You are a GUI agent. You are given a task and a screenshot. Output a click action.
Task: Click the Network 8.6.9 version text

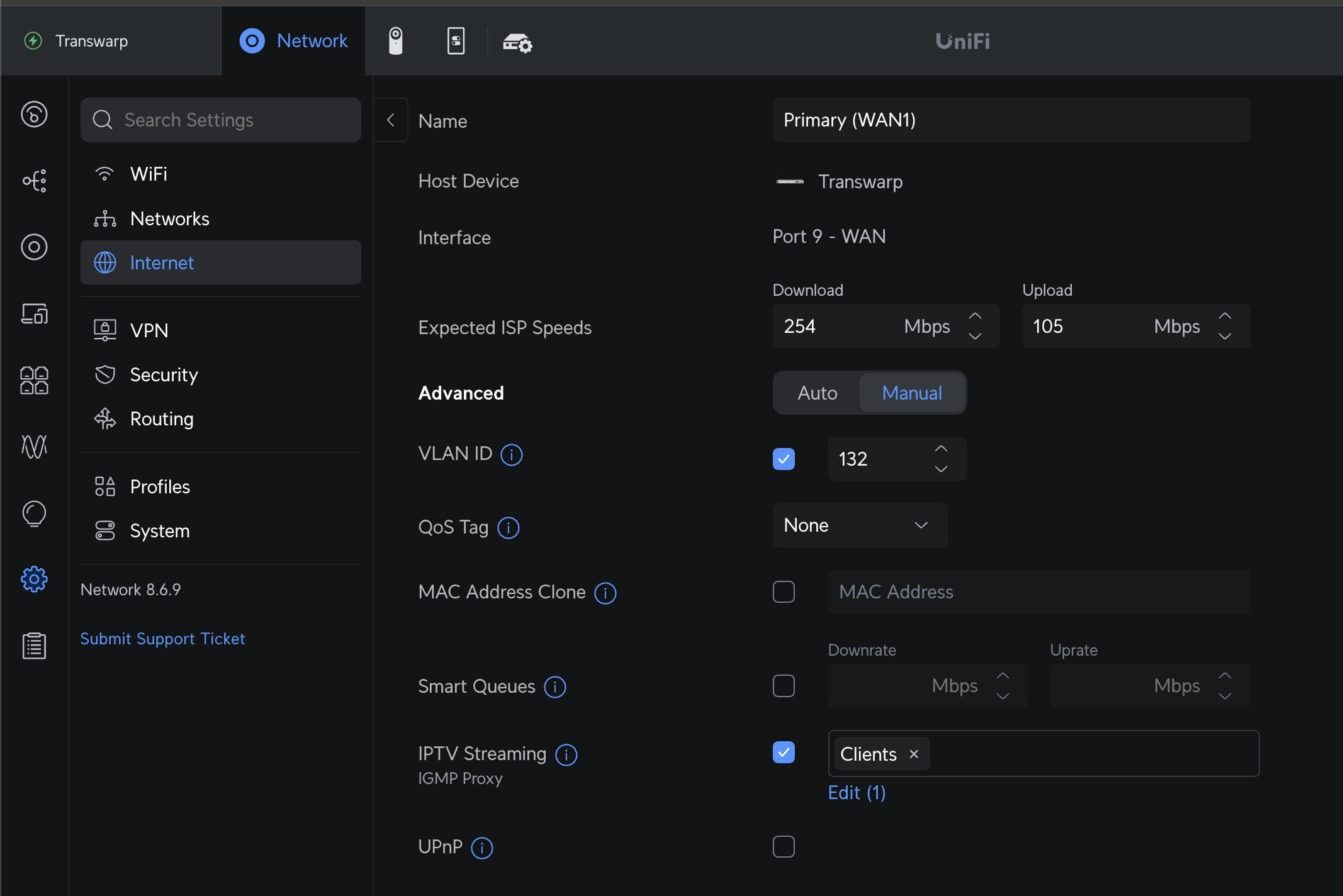(x=130, y=590)
